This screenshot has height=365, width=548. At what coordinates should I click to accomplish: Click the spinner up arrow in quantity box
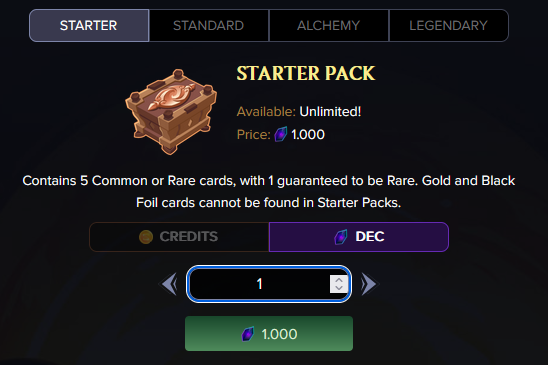(339, 280)
